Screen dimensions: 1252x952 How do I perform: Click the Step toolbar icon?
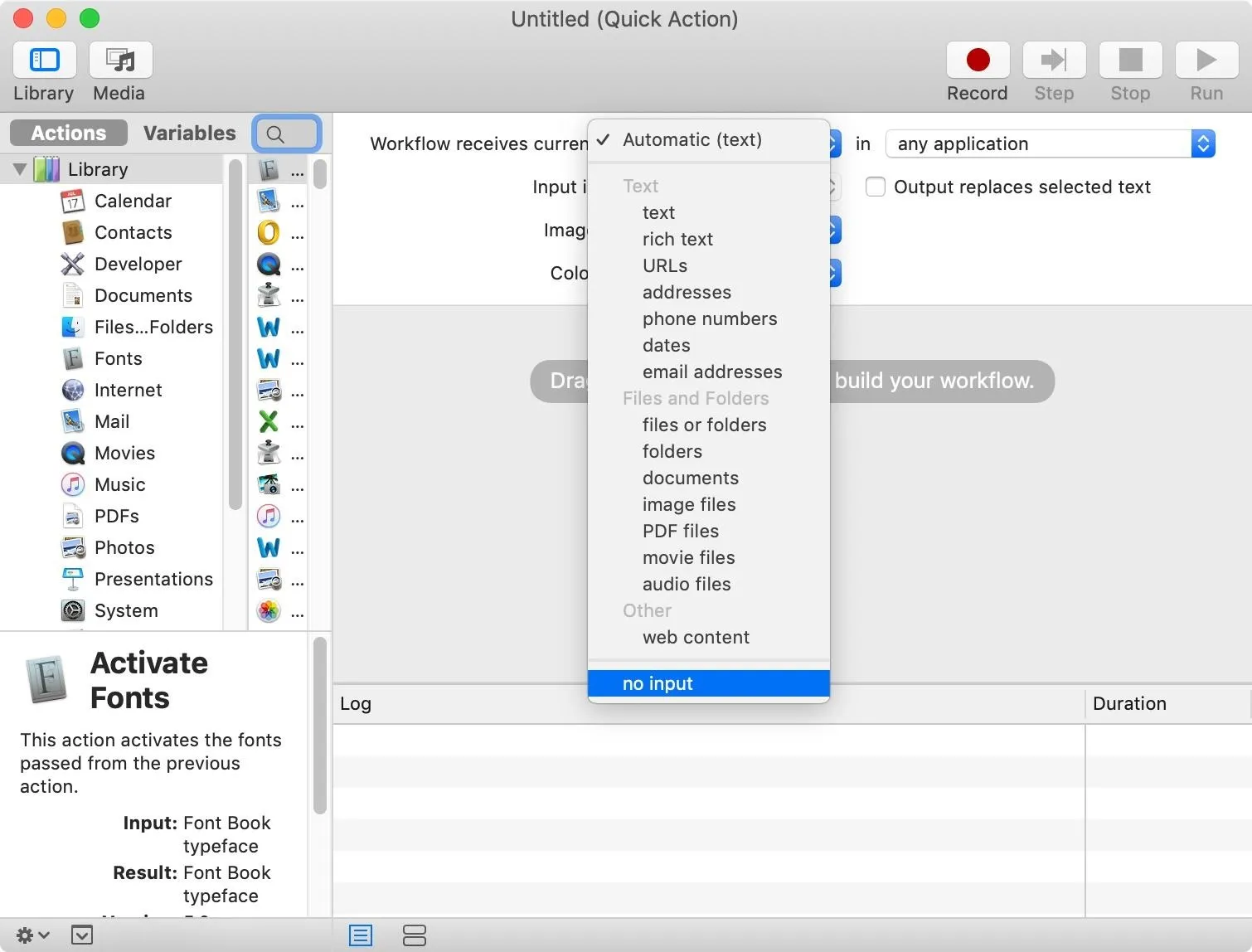point(1054,61)
